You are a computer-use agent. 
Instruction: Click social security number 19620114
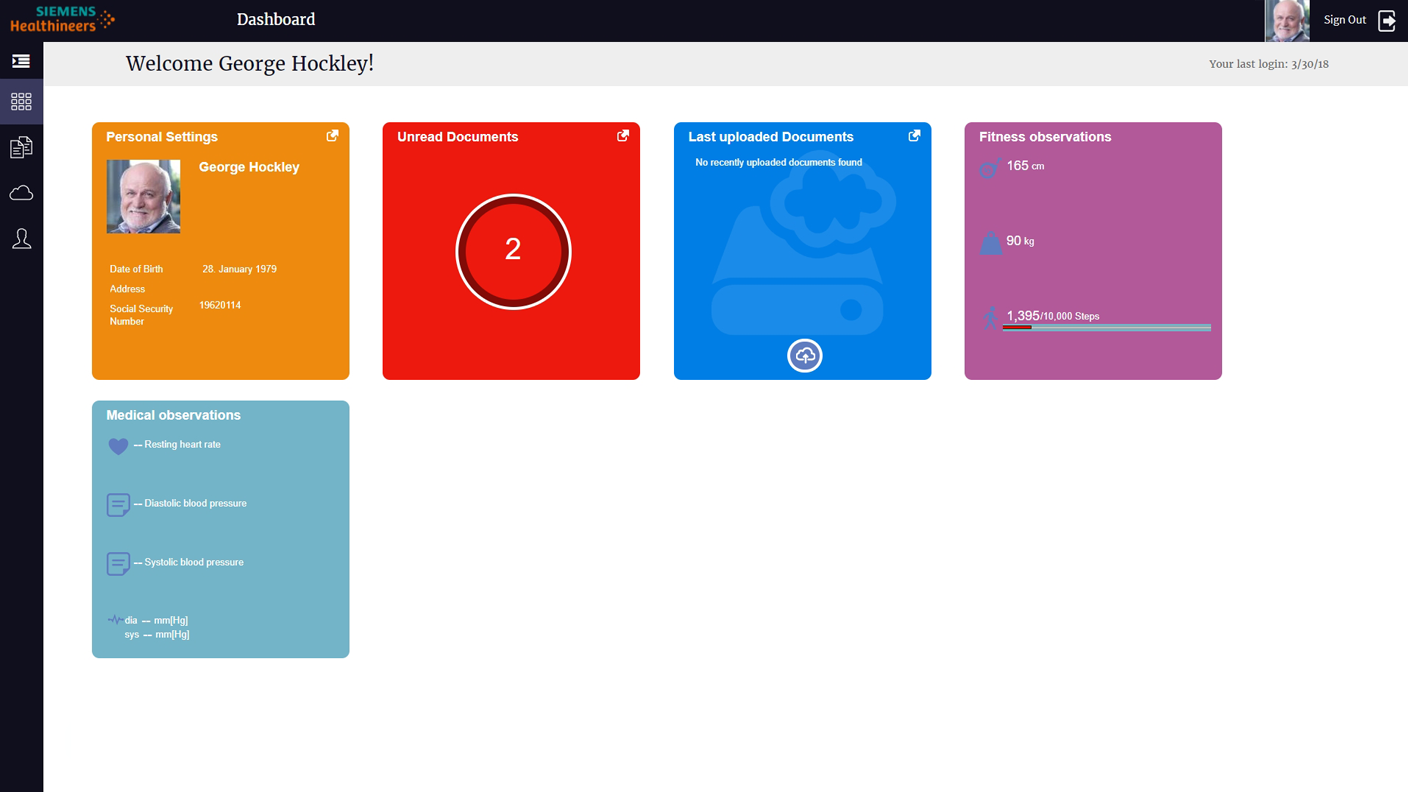point(220,305)
